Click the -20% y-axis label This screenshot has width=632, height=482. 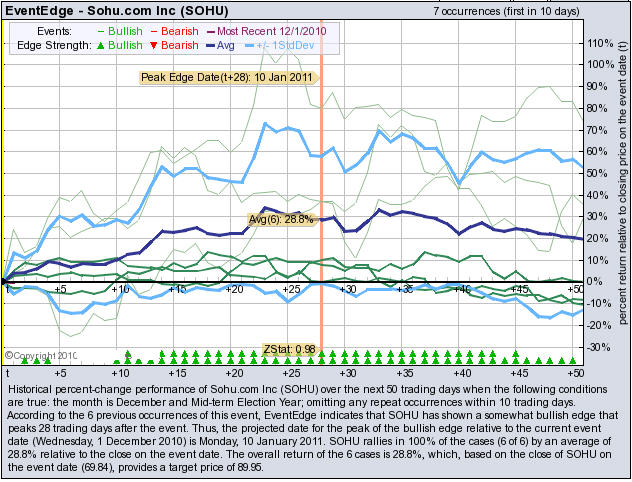[600, 325]
